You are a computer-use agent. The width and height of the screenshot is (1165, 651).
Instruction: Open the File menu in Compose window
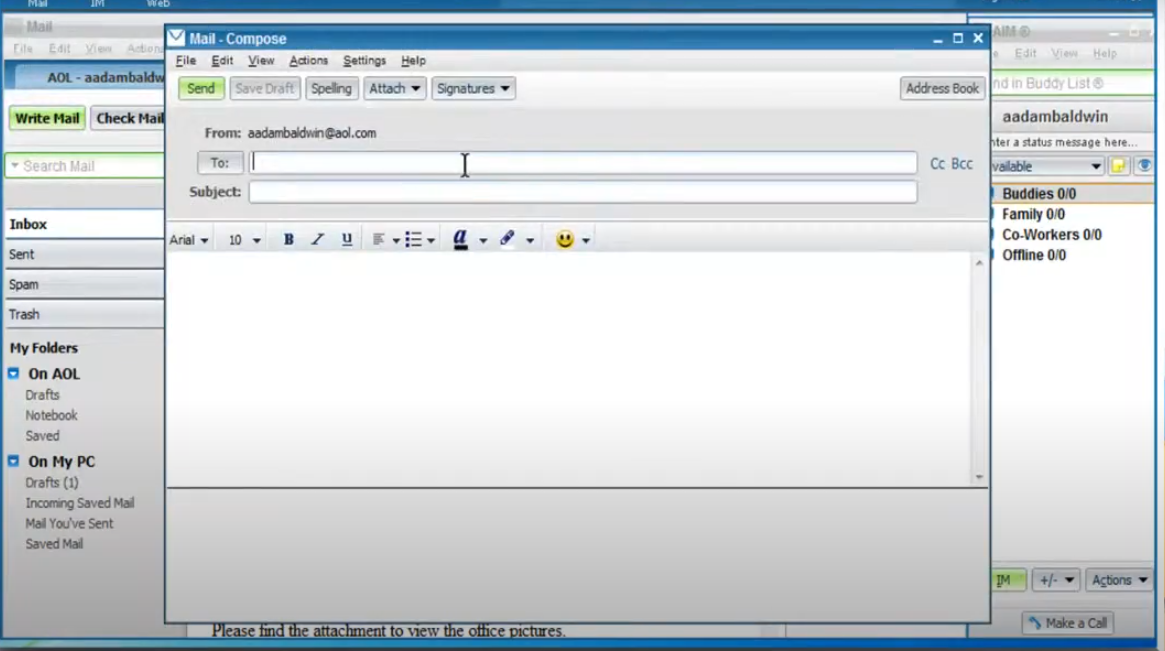point(186,60)
